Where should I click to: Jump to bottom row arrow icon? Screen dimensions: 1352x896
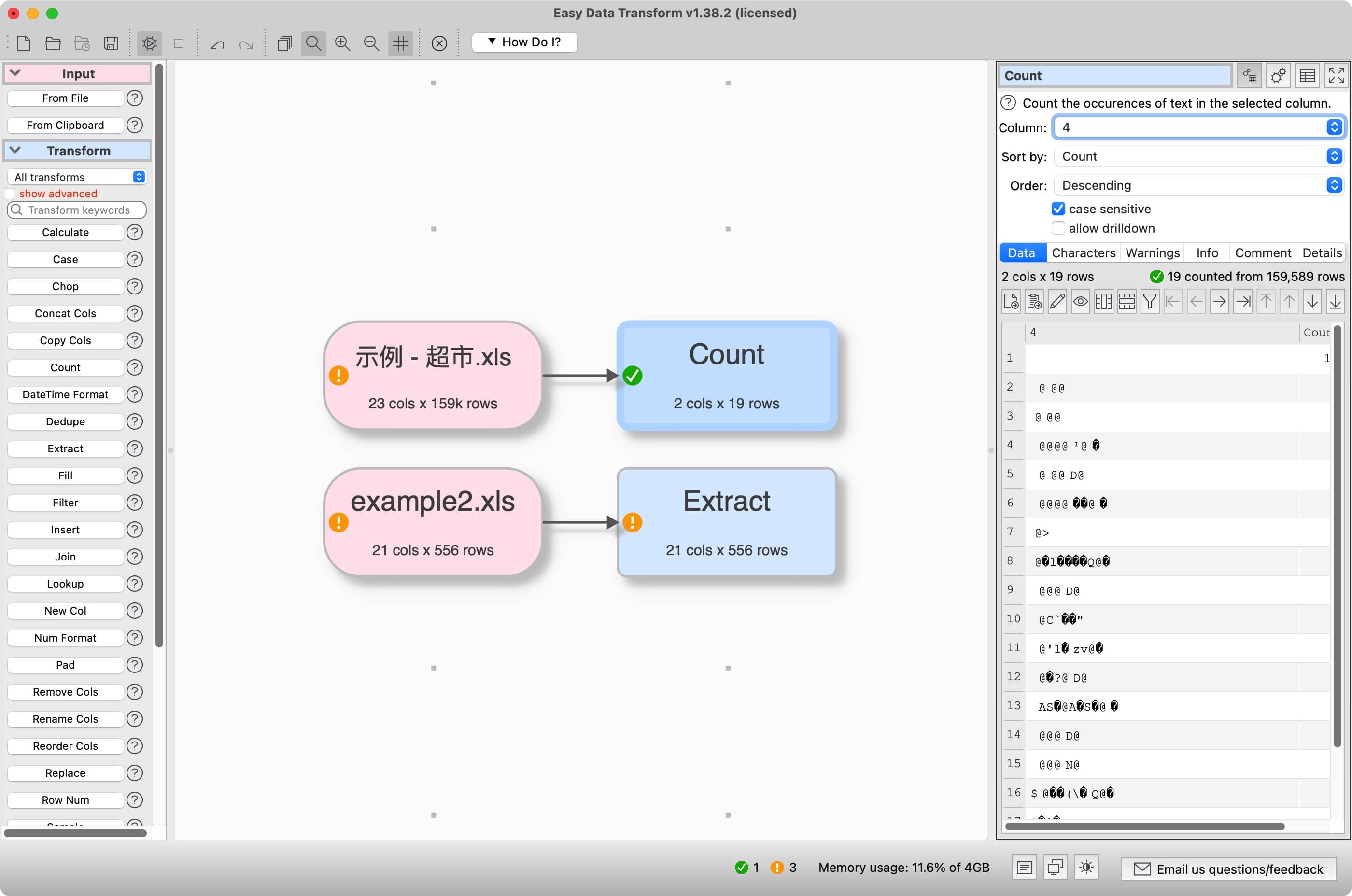[x=1336, y=301]
